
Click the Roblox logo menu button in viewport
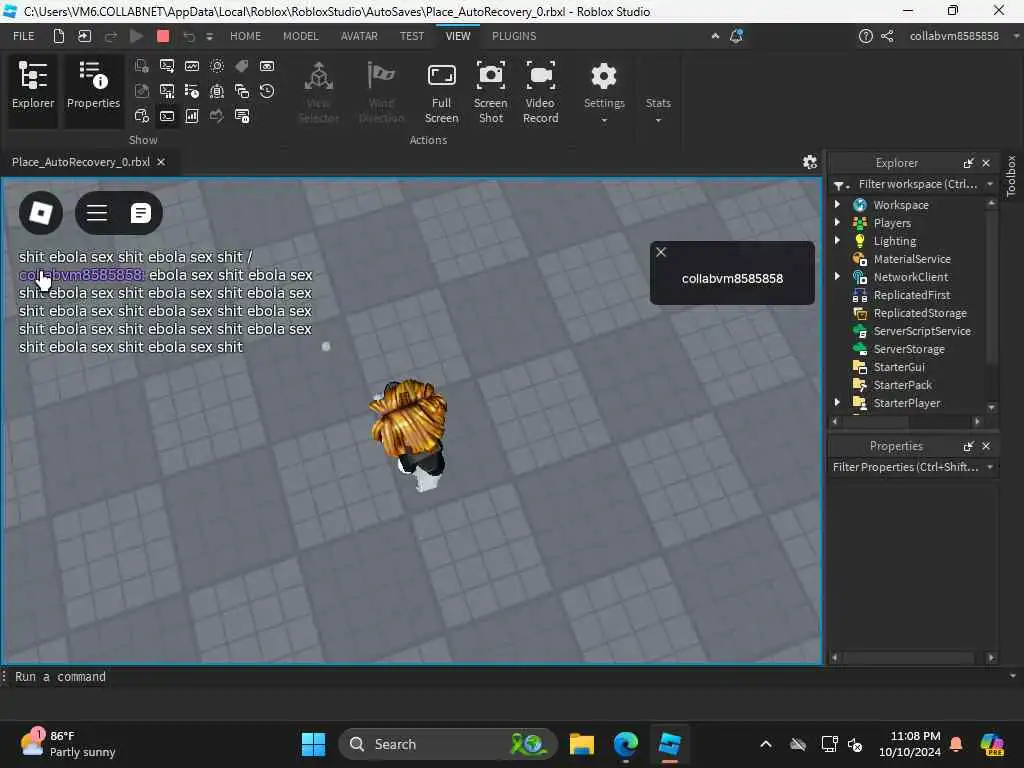point(41,213)
